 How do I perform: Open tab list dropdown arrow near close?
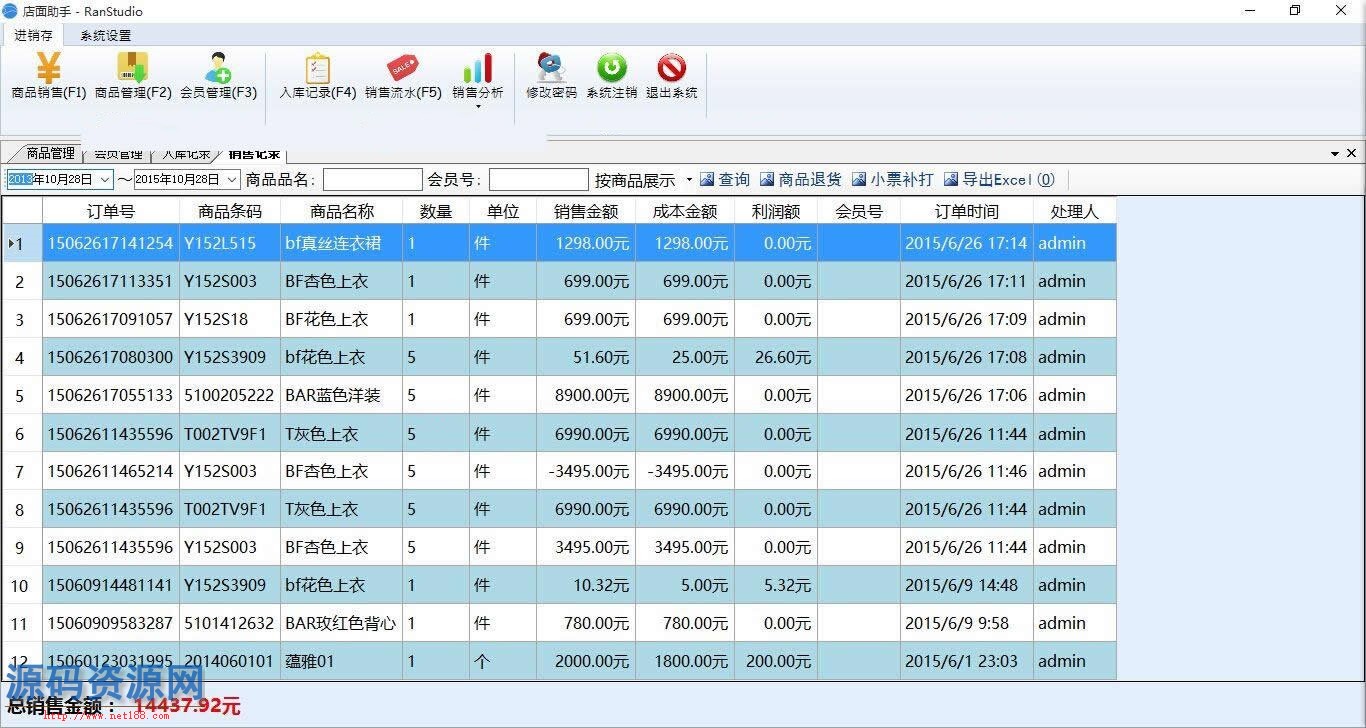tap(1335, 154)
